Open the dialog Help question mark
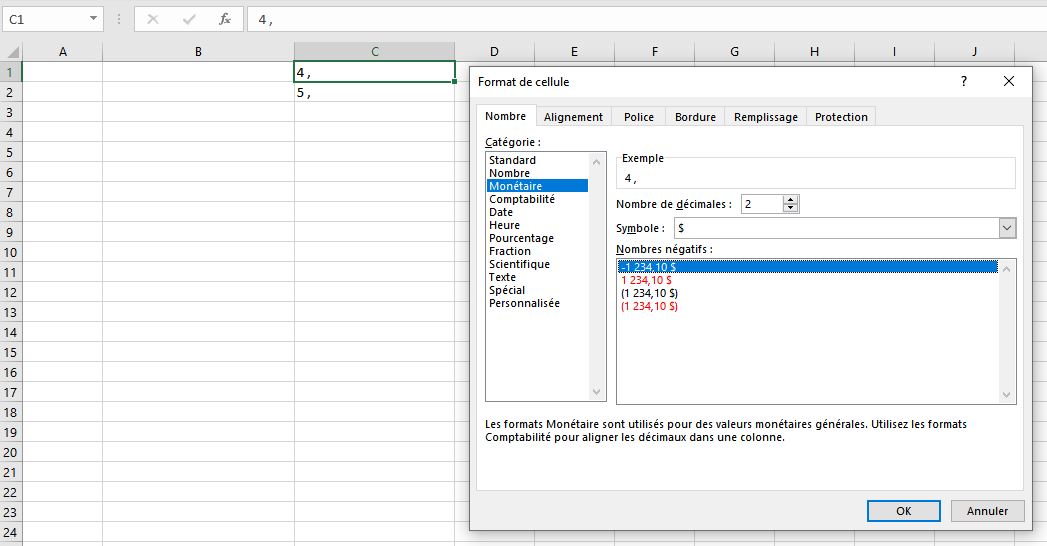 964,81
